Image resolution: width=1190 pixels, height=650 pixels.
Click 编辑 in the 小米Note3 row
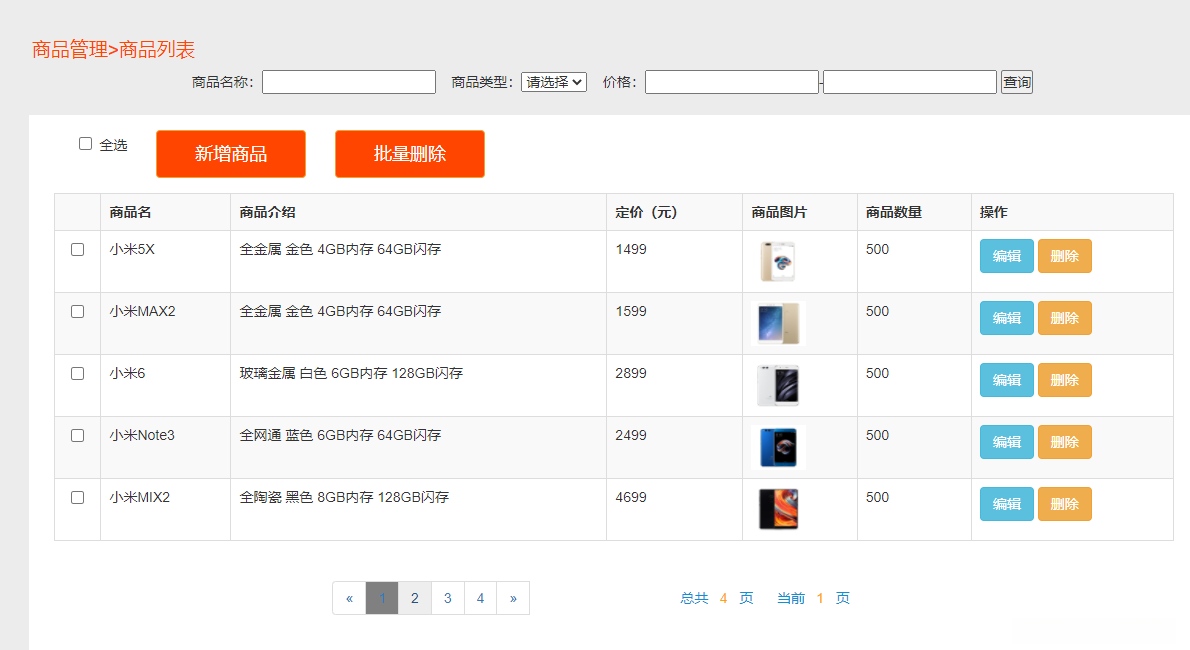1007,442
